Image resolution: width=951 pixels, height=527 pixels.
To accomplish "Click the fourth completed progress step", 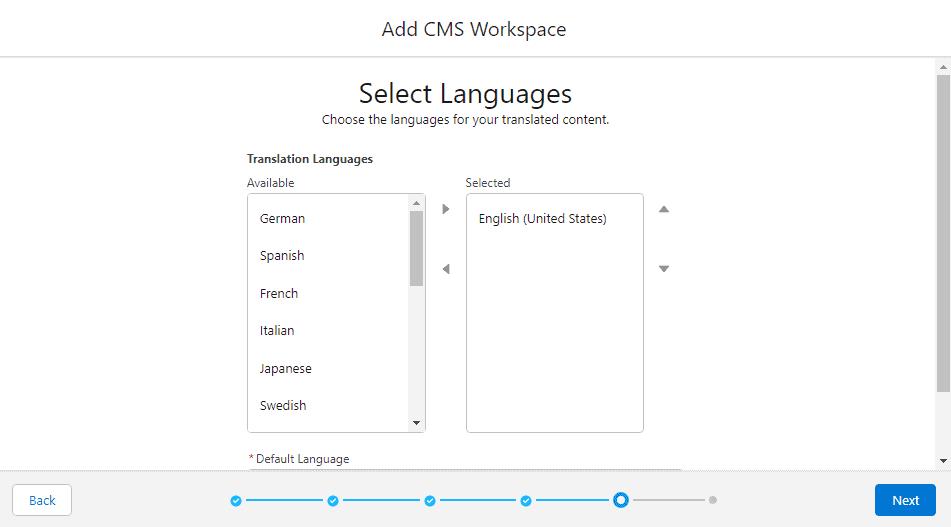I will [x=526, y=500].
